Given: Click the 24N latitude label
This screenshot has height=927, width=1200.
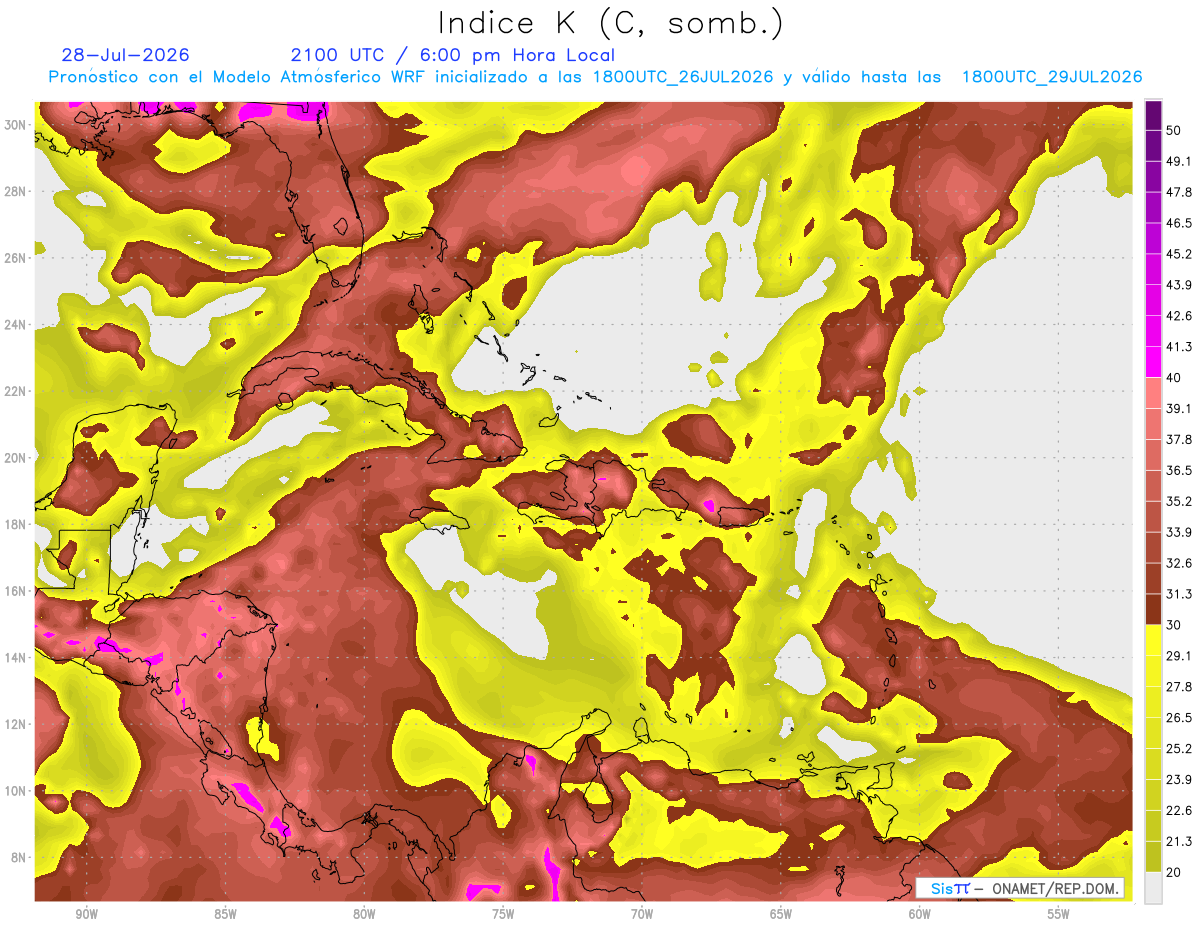Looking at the screenshot, I should click(17, 325).
